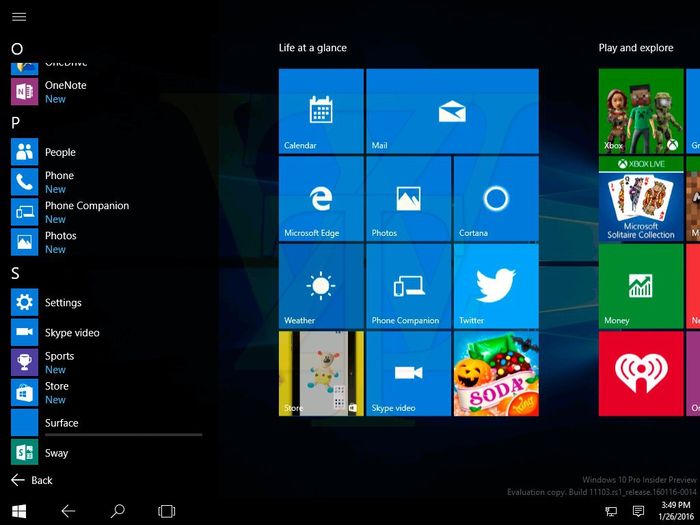Launch Microsoft Edge tile
Screen dimensions: 700x525
pyautogui.click(x=320, y=199)
